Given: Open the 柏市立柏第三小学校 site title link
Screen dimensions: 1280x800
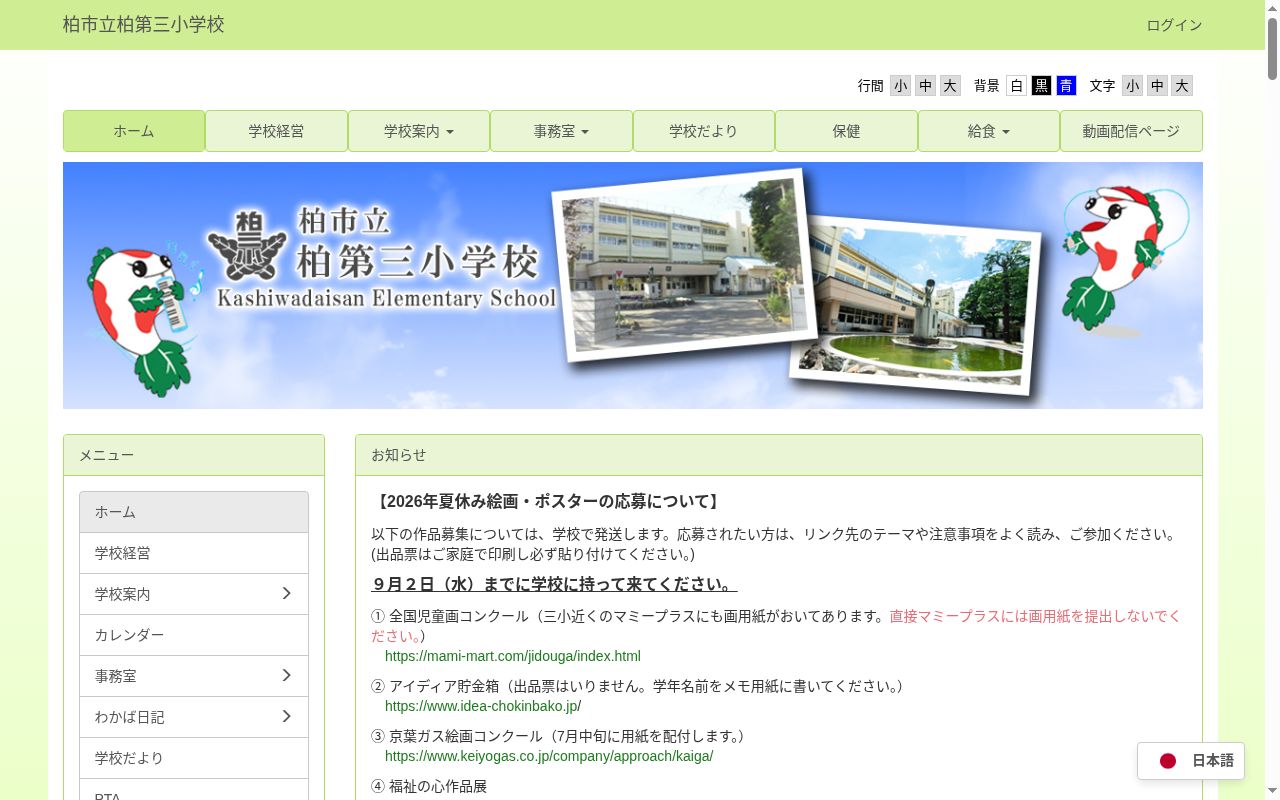Looking at the screenshot, I should [x=143, y=25].
